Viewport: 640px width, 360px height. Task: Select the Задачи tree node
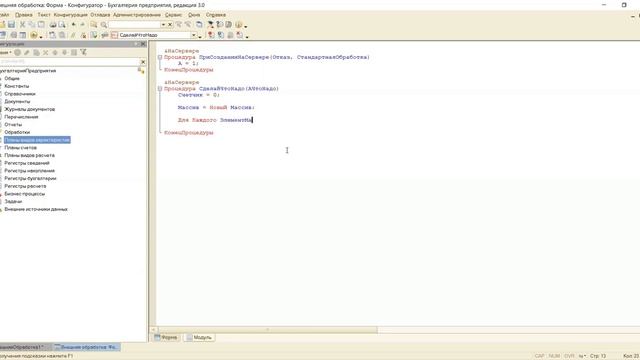click(13, 202)
